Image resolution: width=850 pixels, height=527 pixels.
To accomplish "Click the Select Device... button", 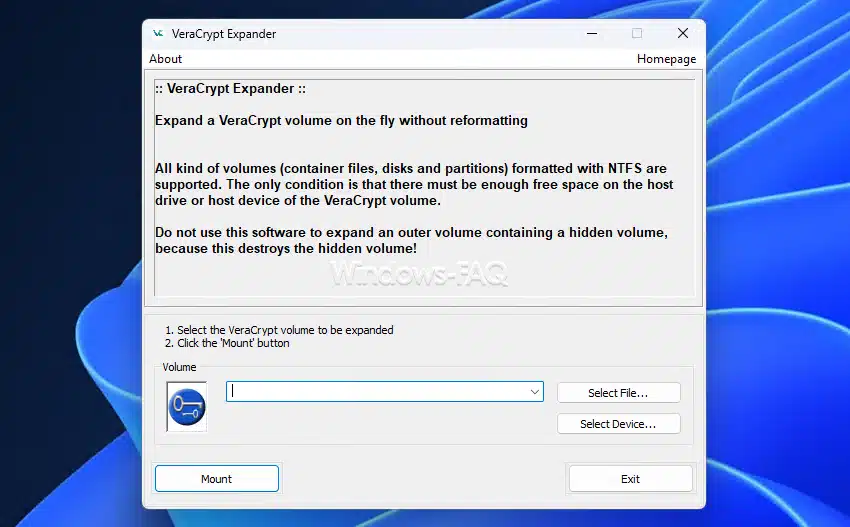I will point(619,424).
